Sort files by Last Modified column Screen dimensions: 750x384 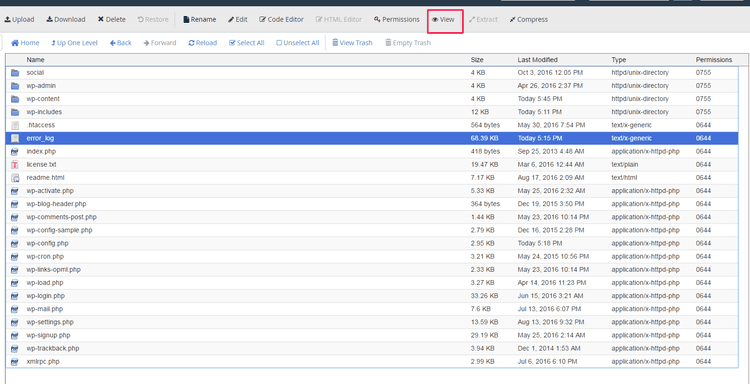click(x=537, y=60)
